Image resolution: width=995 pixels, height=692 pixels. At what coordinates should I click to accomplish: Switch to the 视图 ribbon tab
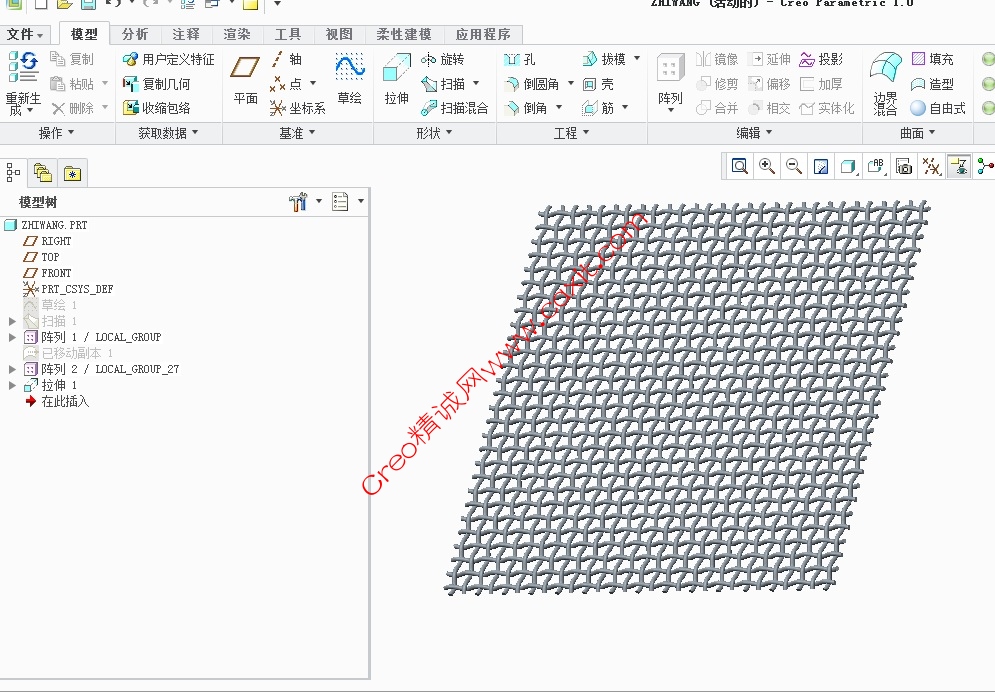tap(339, 34)
